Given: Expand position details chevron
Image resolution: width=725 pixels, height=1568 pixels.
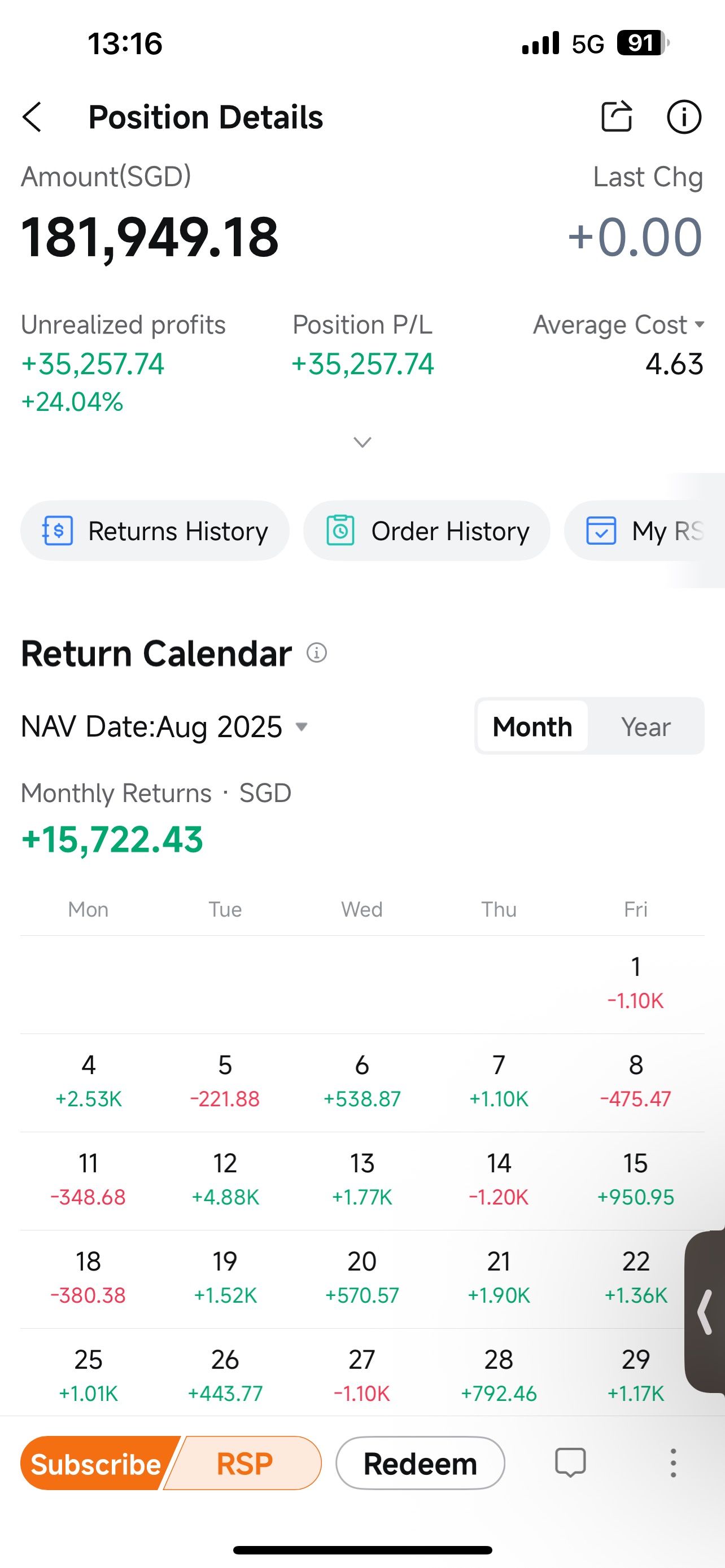Looking at the screenshot, I should point(362,443).
